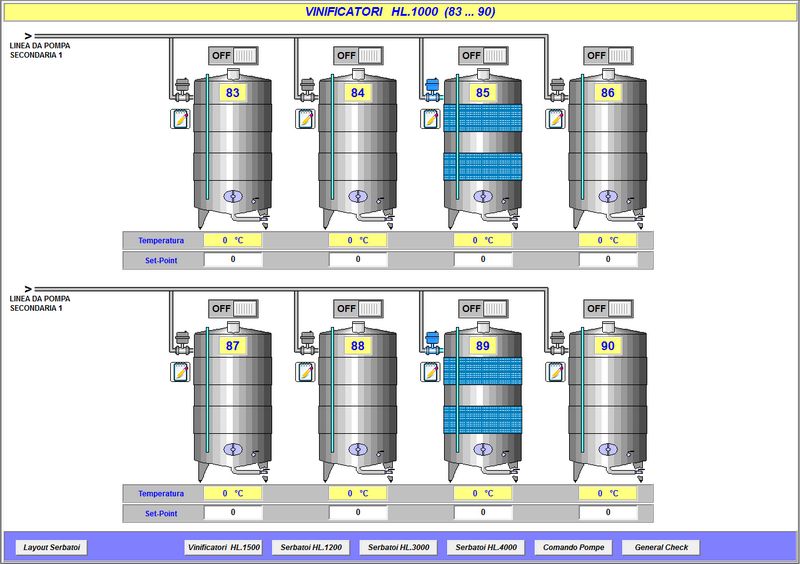Toggle the OFF switch above tank 90
The image size is (800, 564).
[x=608, y=308]
